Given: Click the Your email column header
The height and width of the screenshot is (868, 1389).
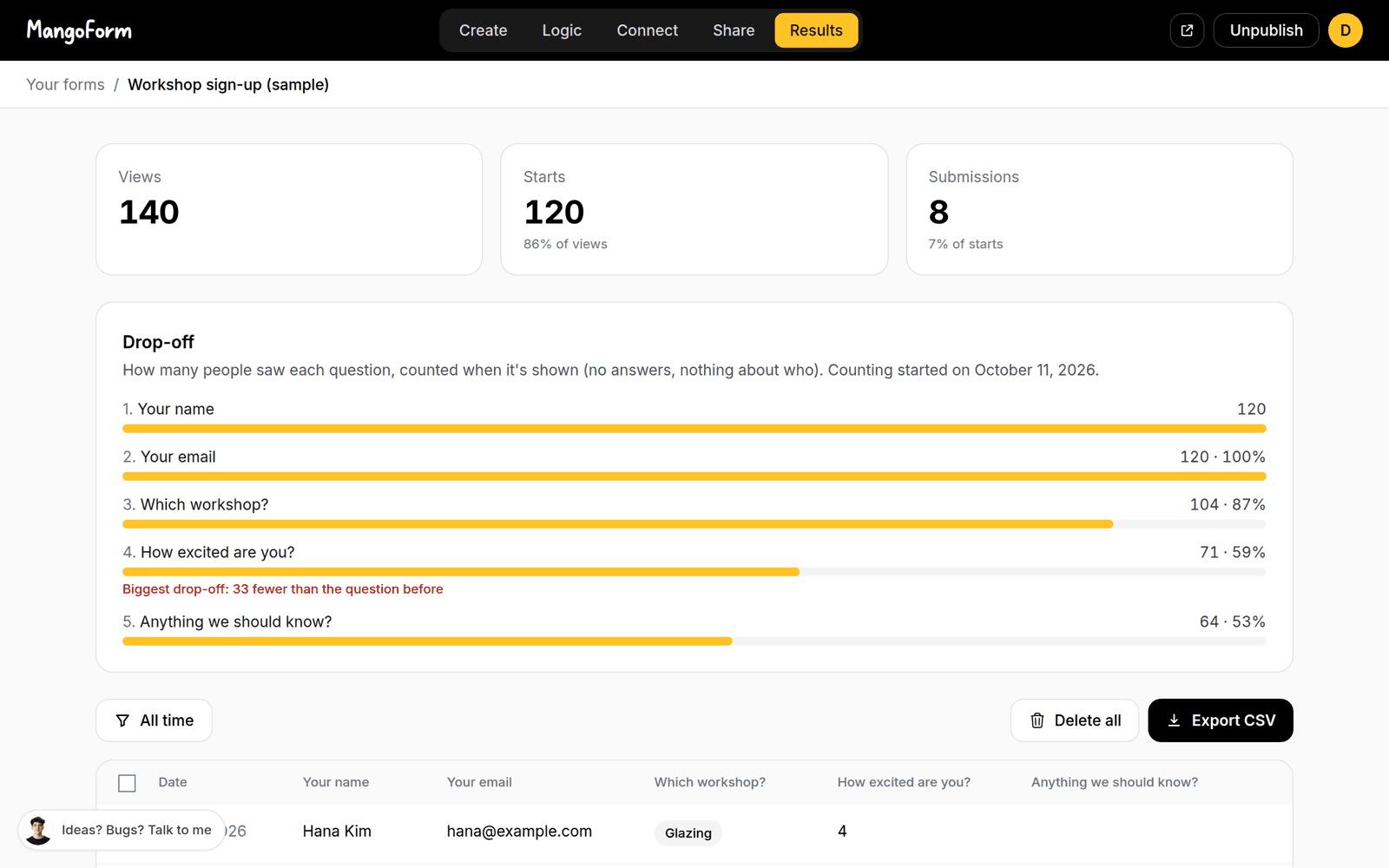Looking at the screenshot, I should tap(479, 782).
